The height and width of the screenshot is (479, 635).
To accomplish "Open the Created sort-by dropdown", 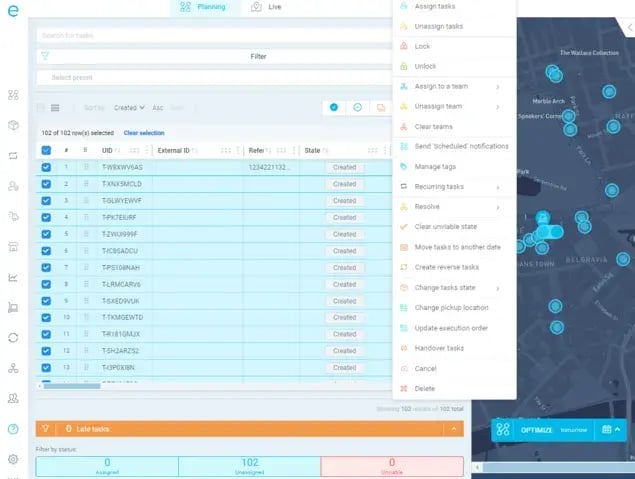I will (x=130, y=107).
